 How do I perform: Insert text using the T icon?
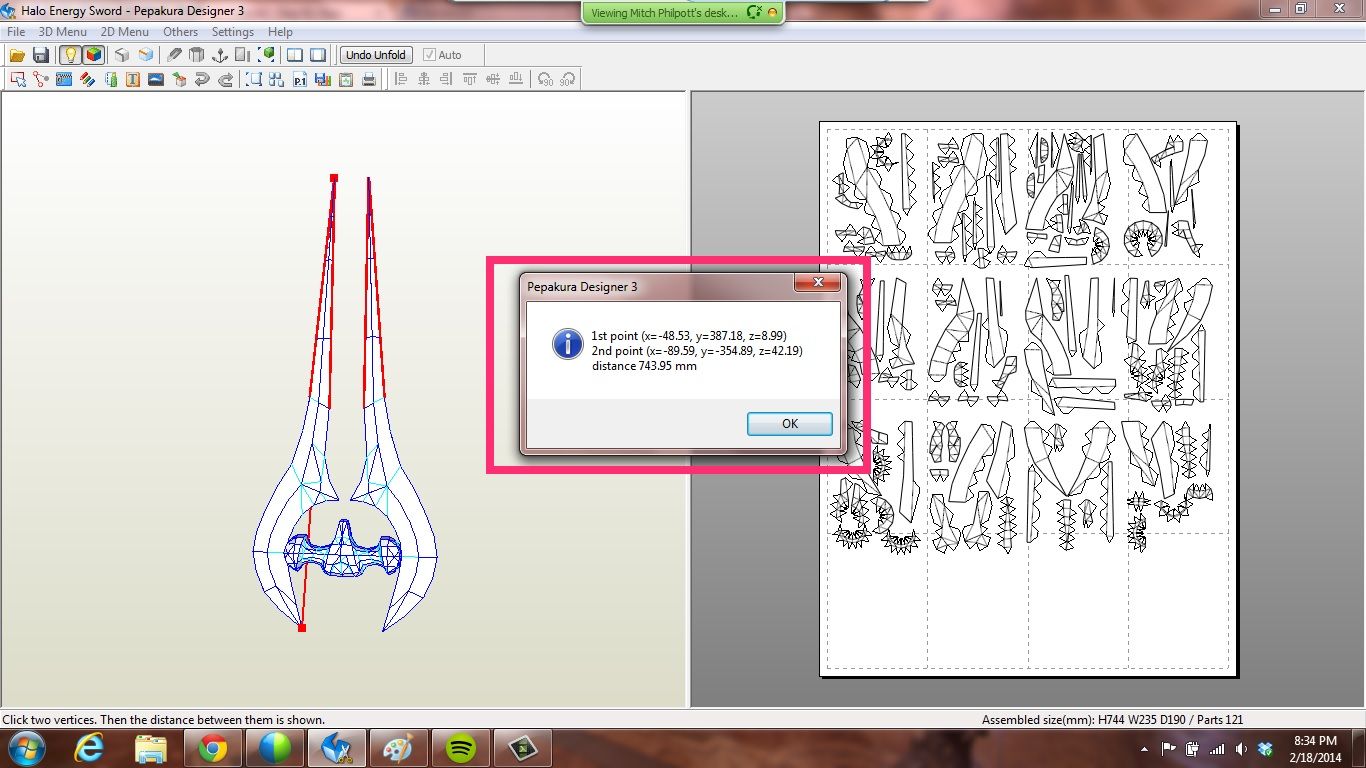click(134, 79)
